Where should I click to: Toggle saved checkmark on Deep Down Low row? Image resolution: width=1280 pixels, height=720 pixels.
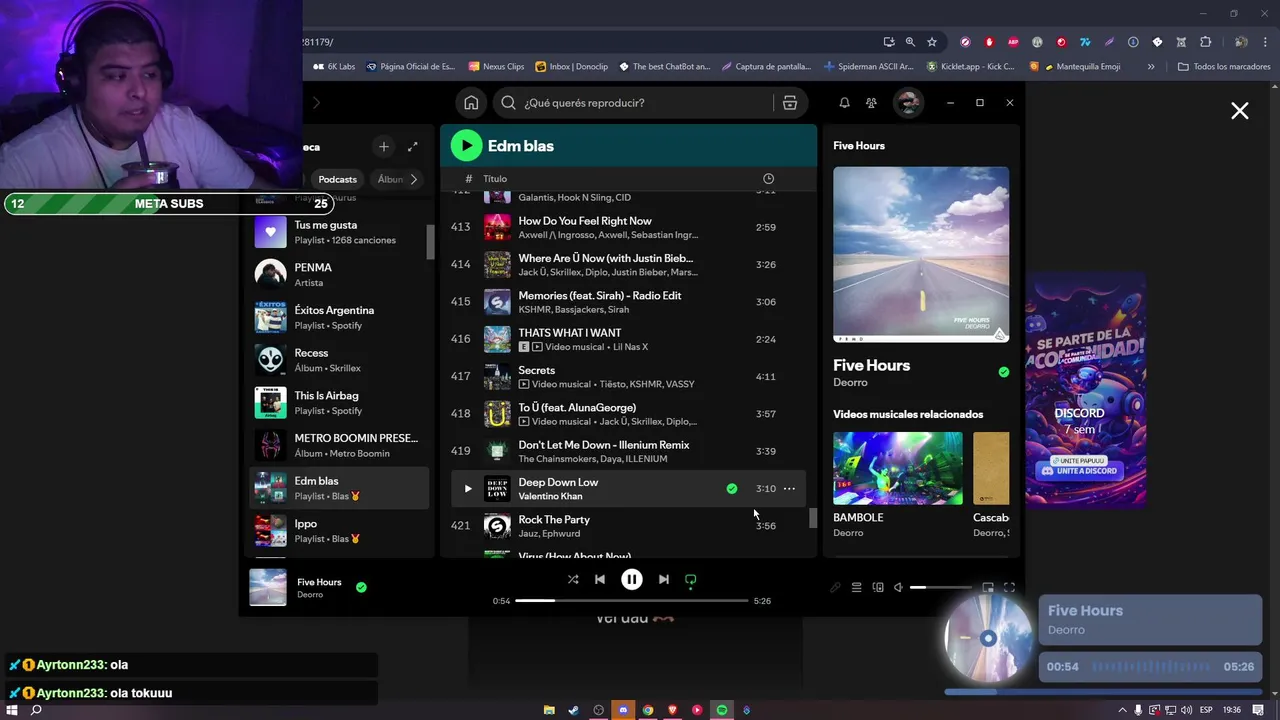tap(732, 489)
